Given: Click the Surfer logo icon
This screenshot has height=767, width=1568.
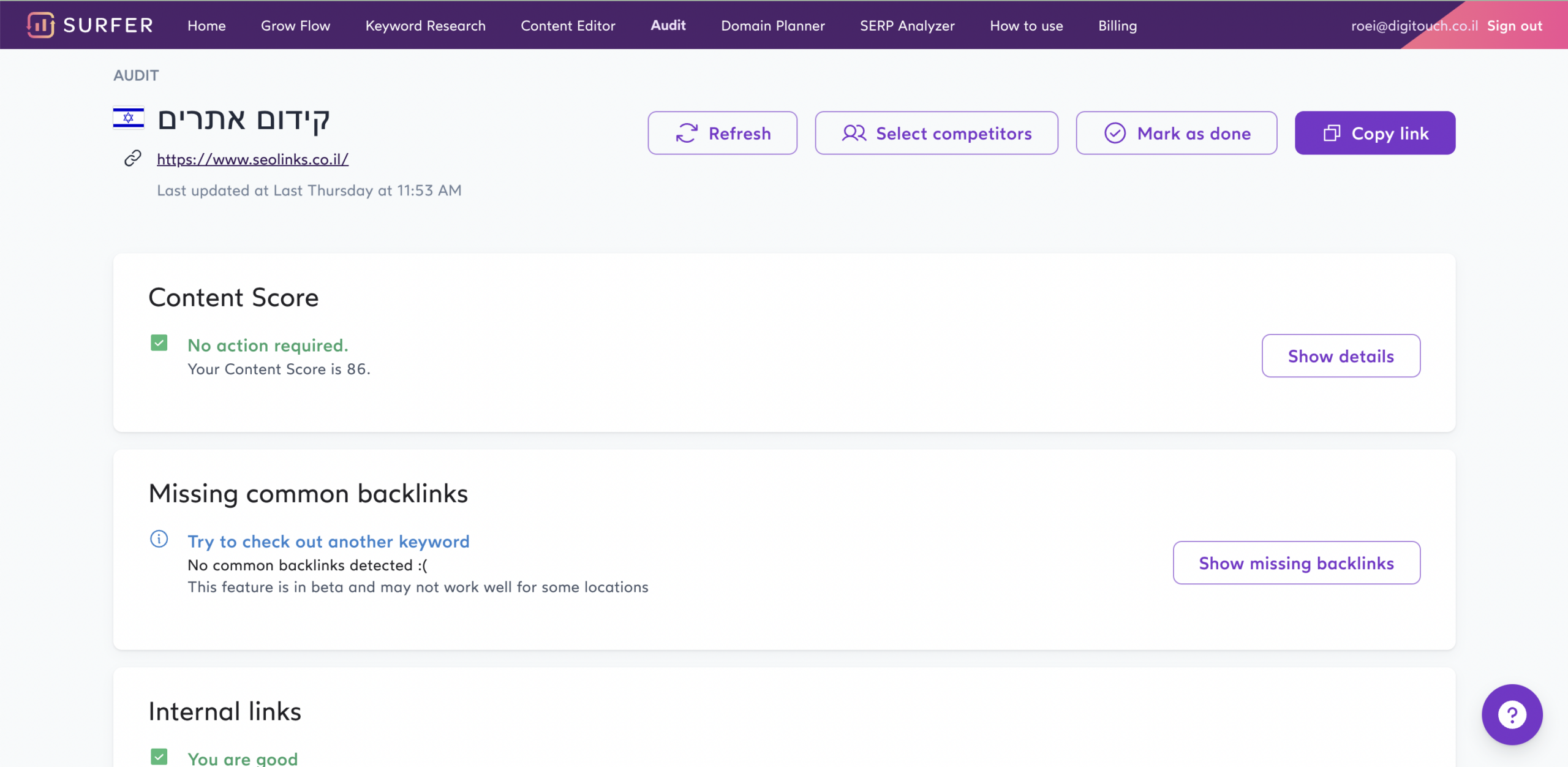Looking at the screenshot, I should [40, 25].
